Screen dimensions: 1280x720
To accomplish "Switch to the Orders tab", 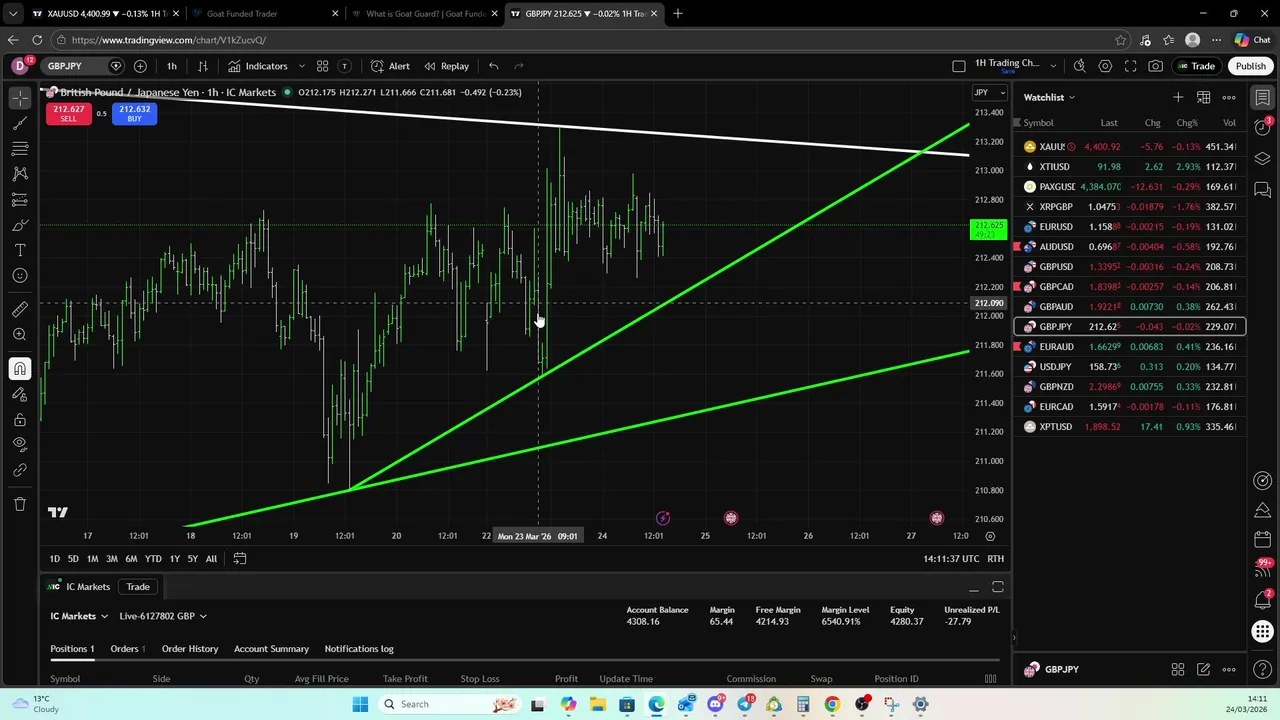I will click(x=127, y=649).
